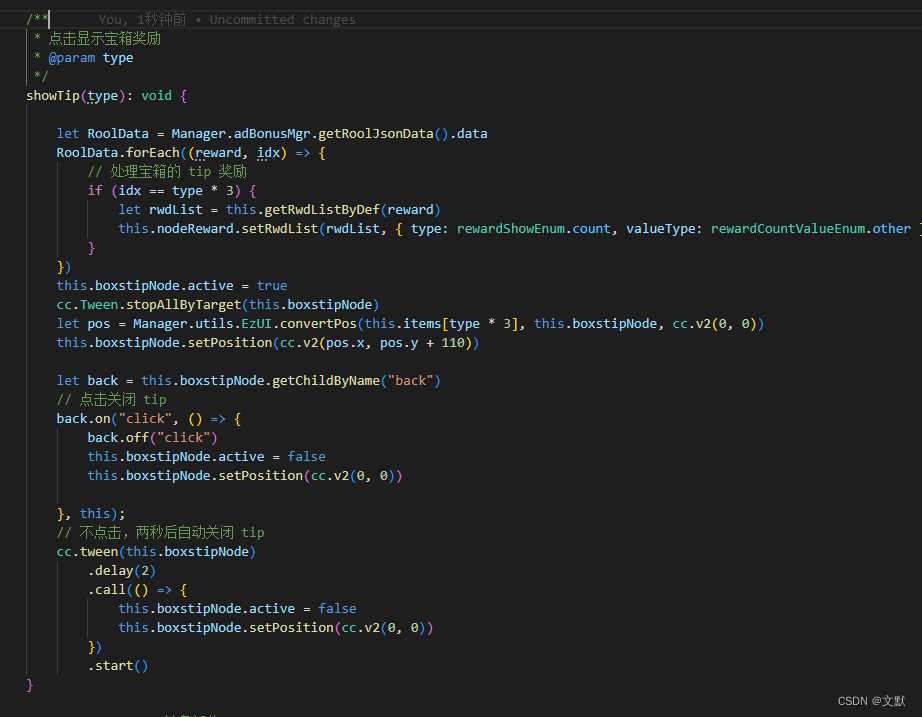
Task: Click 'rewardCountValueEnum' identifier
Action: [788, 229]
